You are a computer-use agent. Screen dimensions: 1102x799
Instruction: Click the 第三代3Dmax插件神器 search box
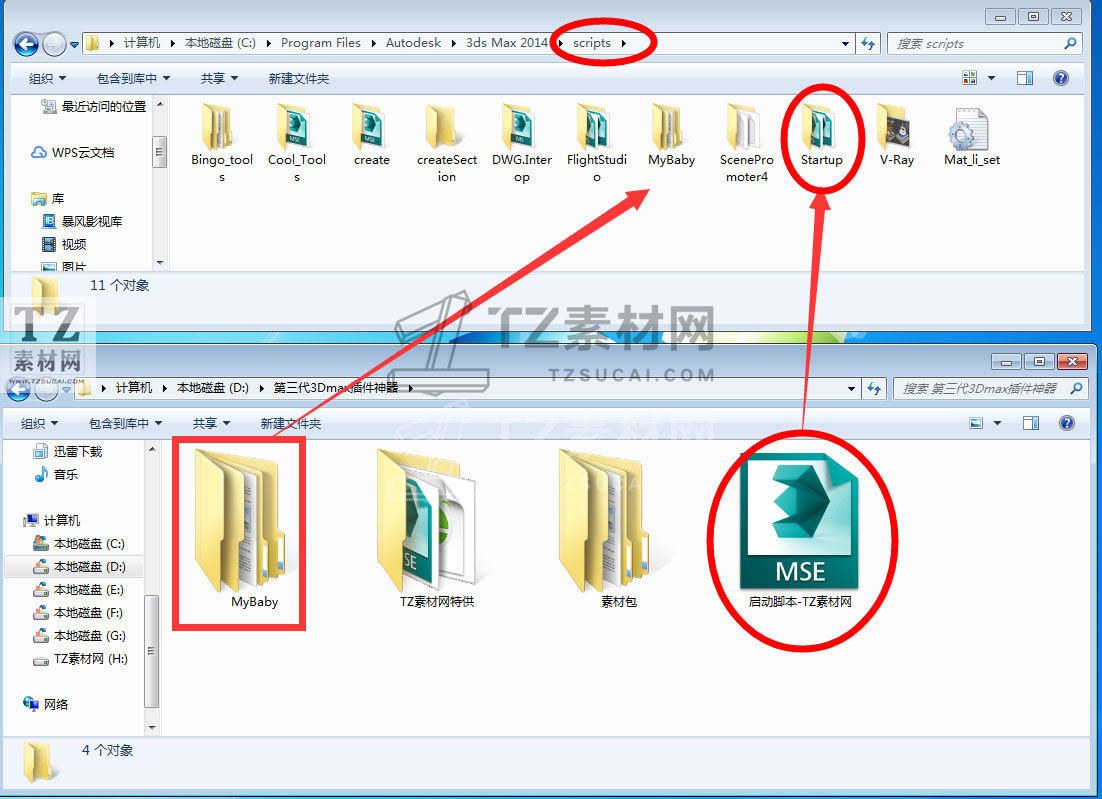tap(990, 388)
